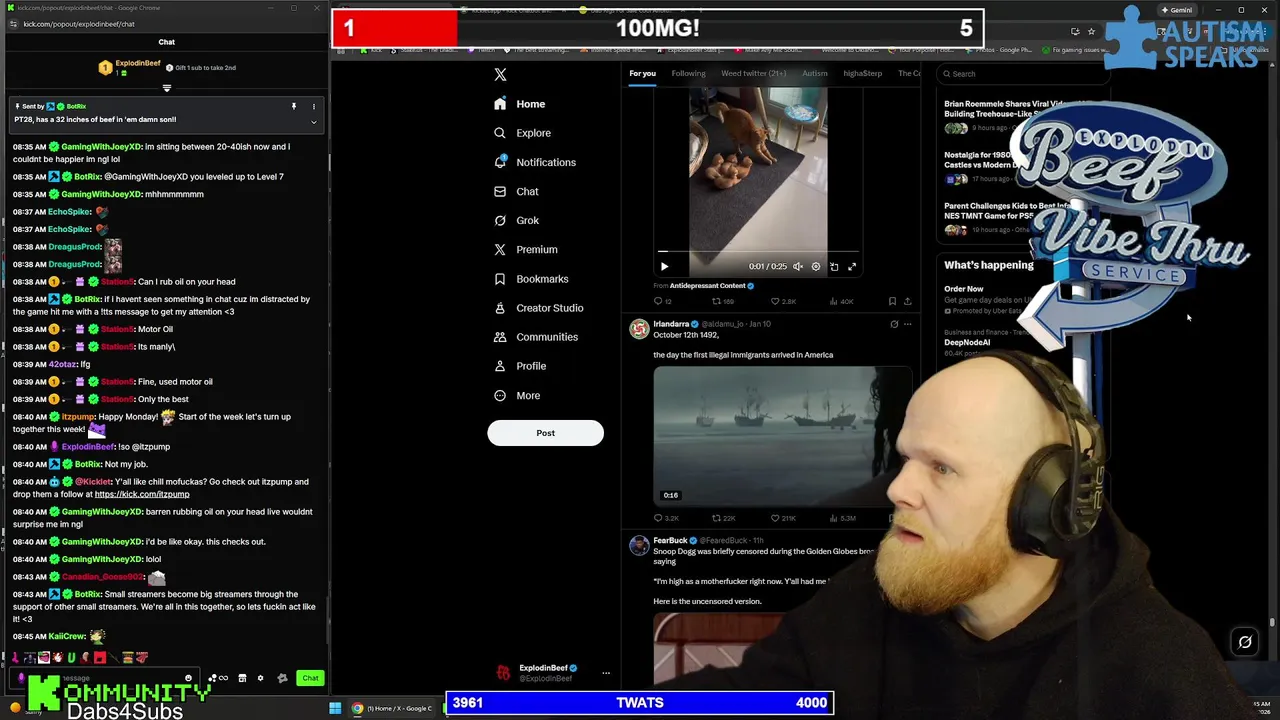1280x720 pixels.
Task: Open more menu on Irlandarra post
Action: pyautogui.click(x=907, y=324)
